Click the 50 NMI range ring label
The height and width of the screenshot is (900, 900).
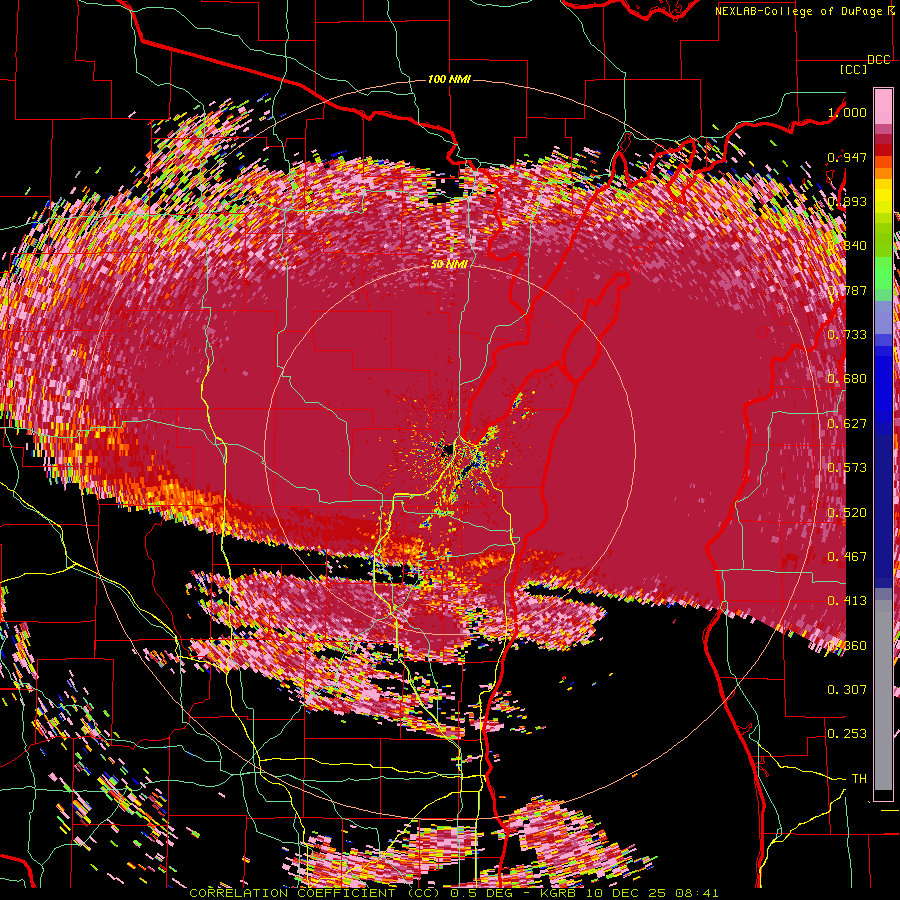click(x=449, y=265)
